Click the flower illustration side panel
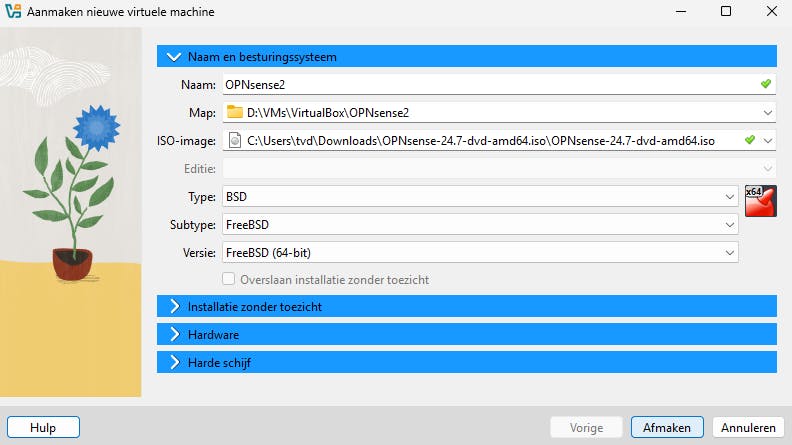Viewport: 792px width, 445px height. 71,212
